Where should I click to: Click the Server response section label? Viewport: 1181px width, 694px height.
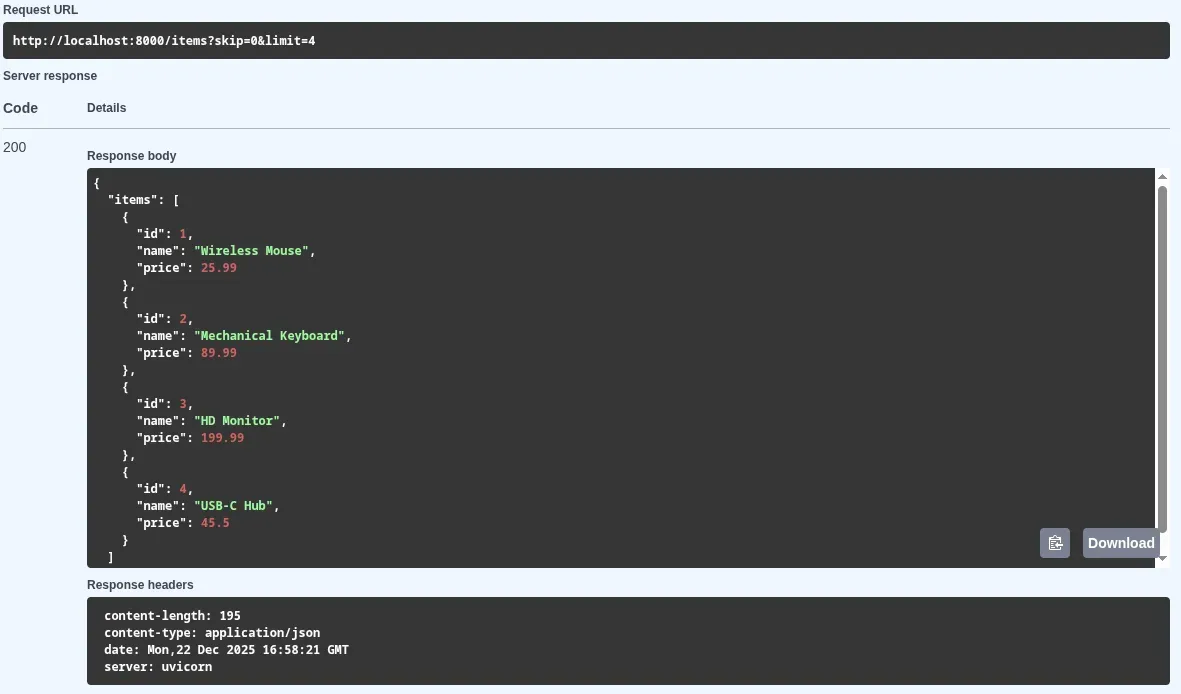pos(50,75)
